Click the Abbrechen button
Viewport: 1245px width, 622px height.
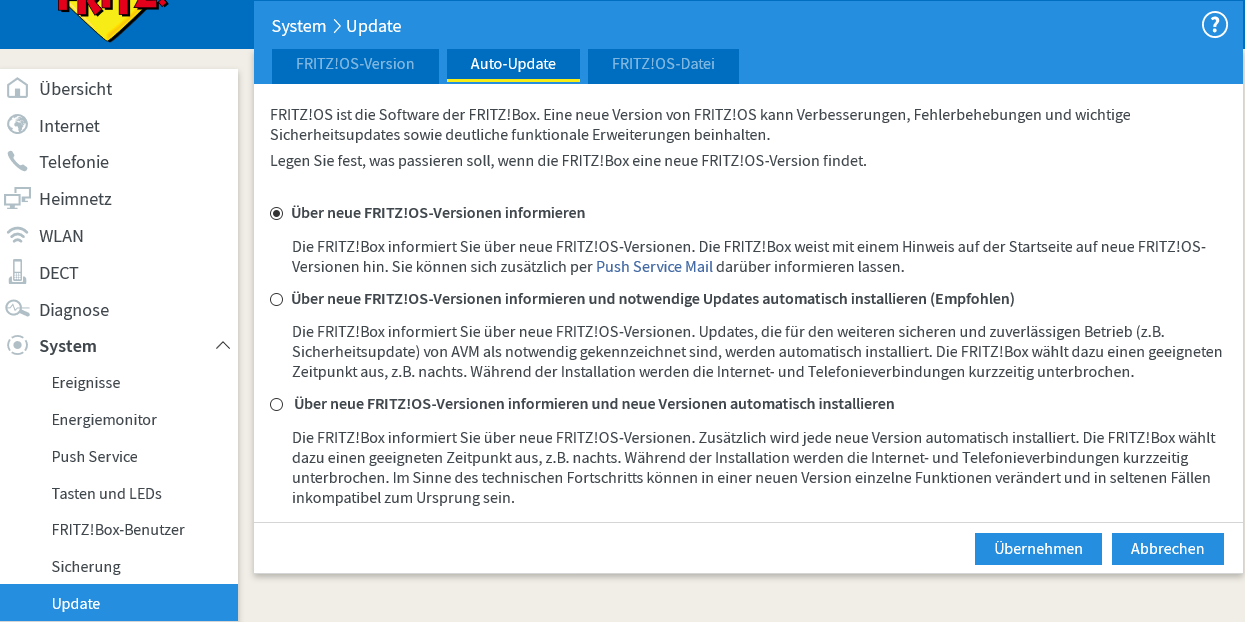[1167, 549]
